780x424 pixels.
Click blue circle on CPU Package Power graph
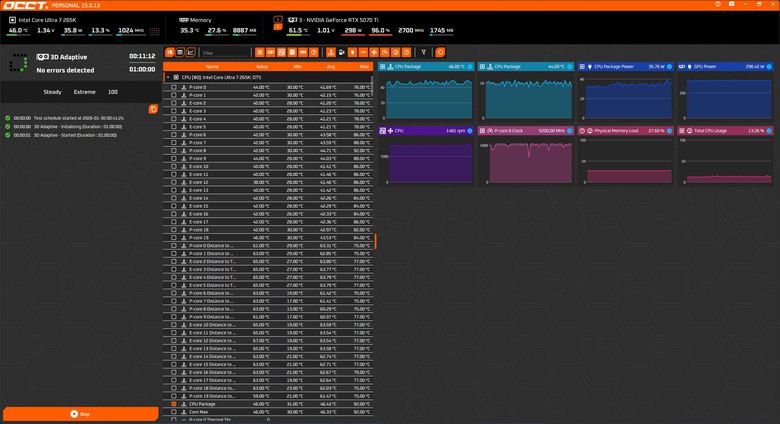pyautogui.click(x=669, y=67)
